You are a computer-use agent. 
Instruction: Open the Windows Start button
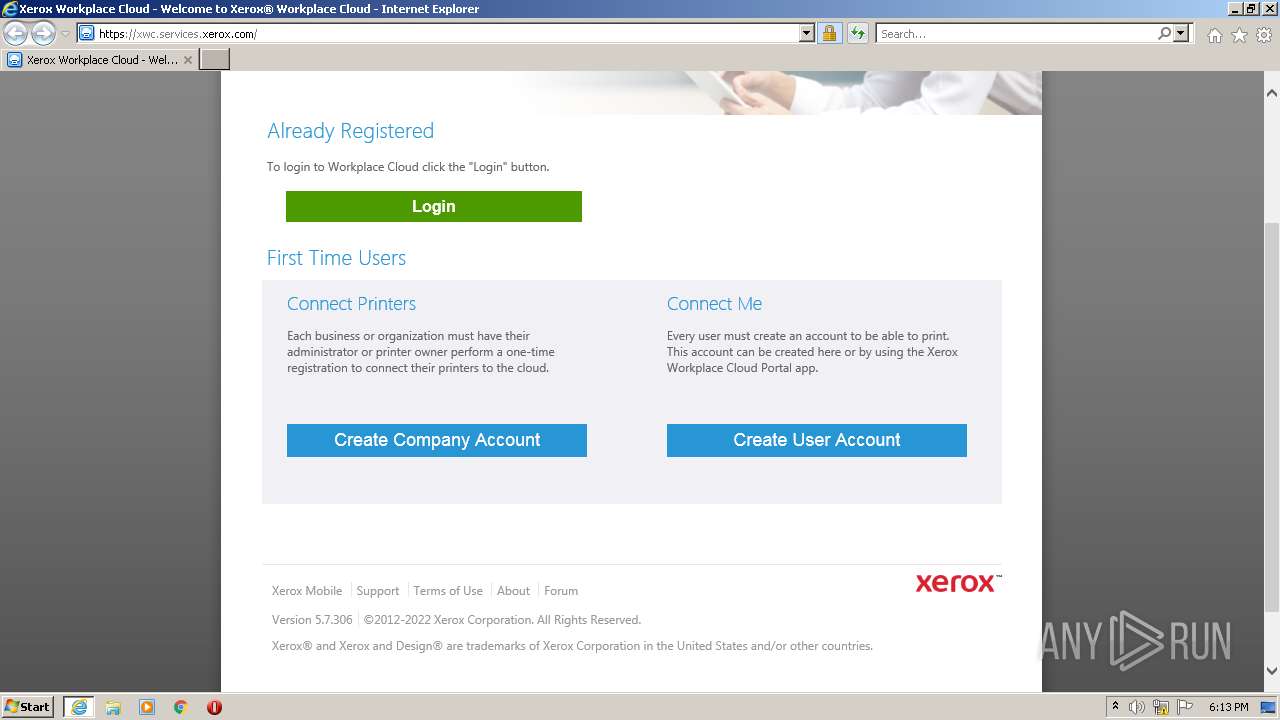(28, 707)
